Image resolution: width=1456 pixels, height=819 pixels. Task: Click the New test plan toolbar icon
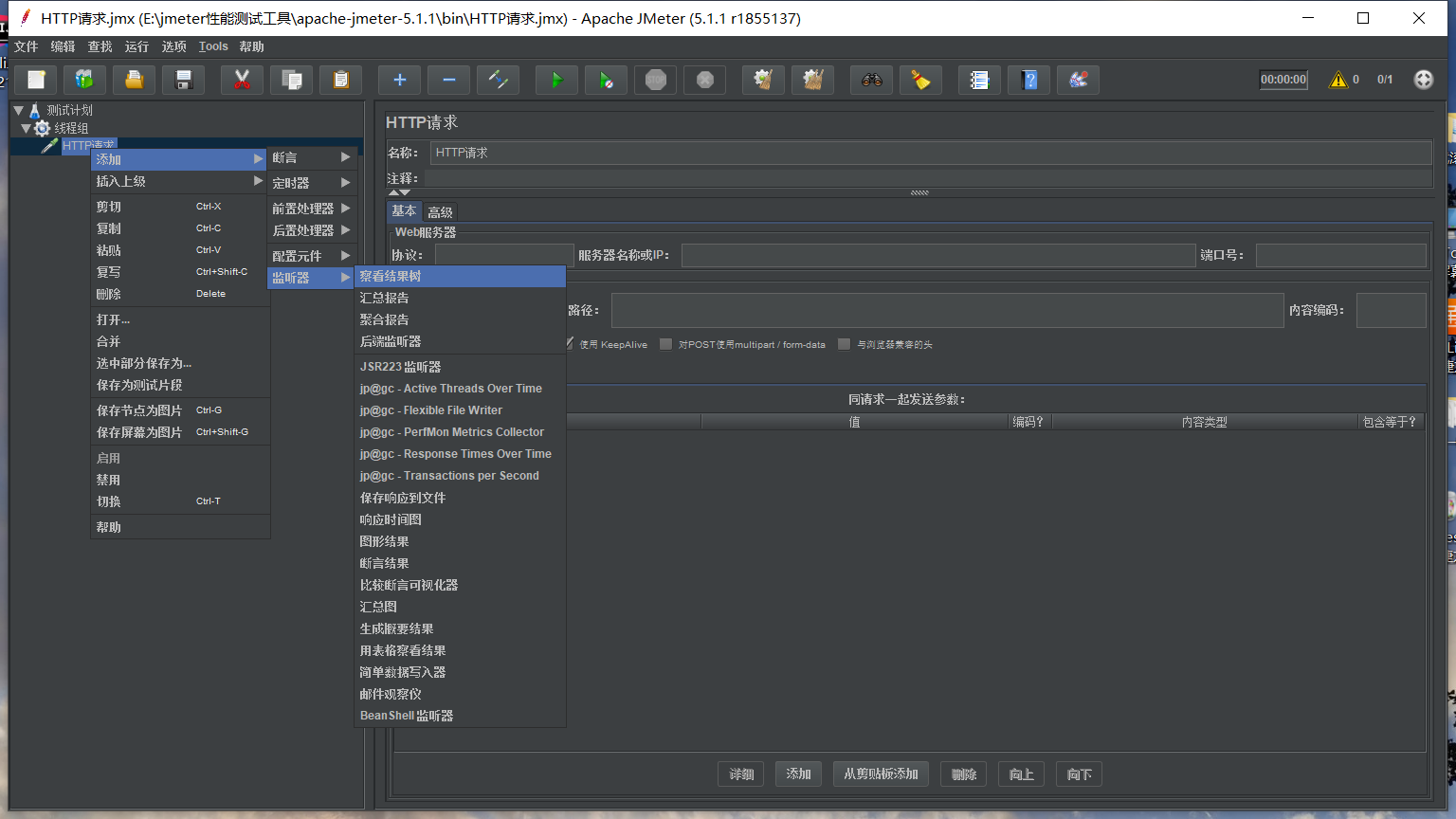36,81
